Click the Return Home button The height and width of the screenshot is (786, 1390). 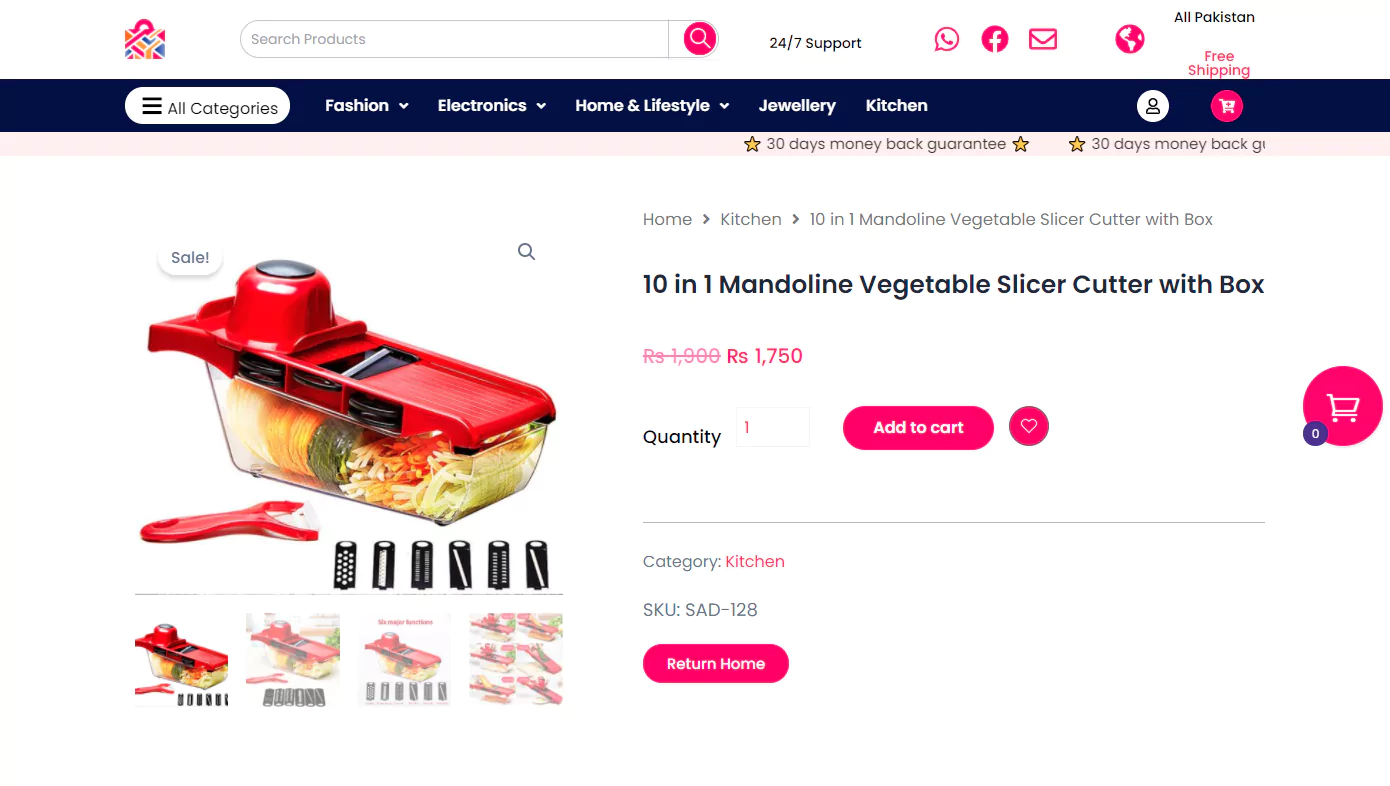[716, 664]
